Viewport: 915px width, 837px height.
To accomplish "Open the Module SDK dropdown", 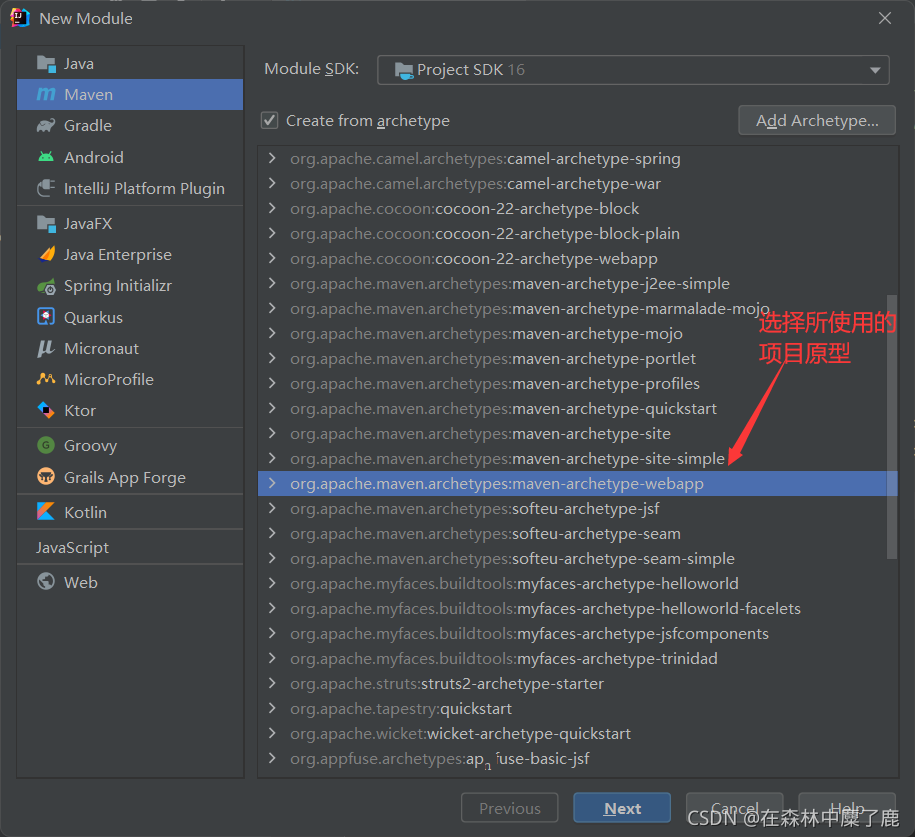I will pos(633,70).
